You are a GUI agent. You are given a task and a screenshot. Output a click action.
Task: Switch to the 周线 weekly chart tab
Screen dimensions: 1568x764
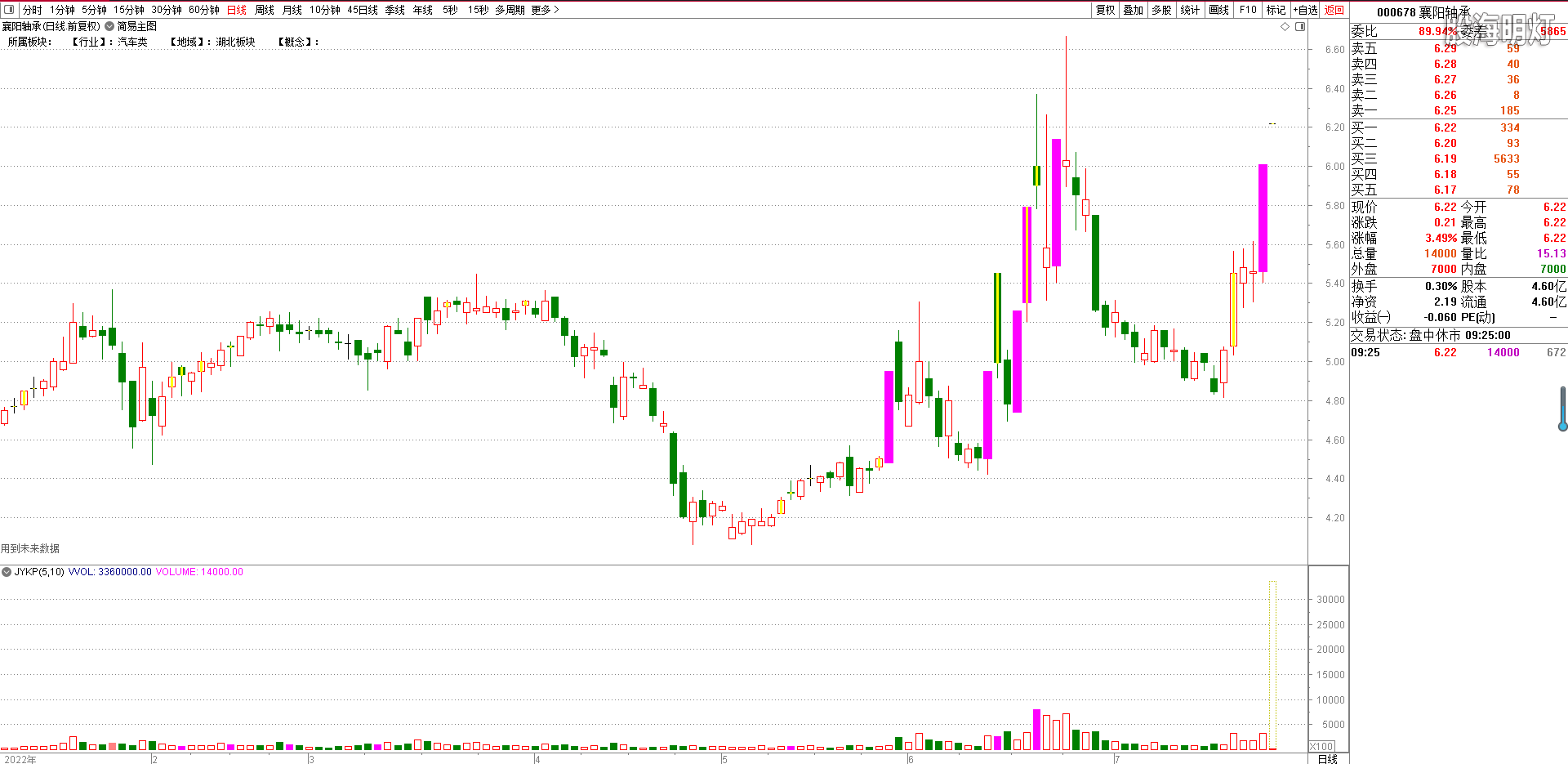coord(265,10)
